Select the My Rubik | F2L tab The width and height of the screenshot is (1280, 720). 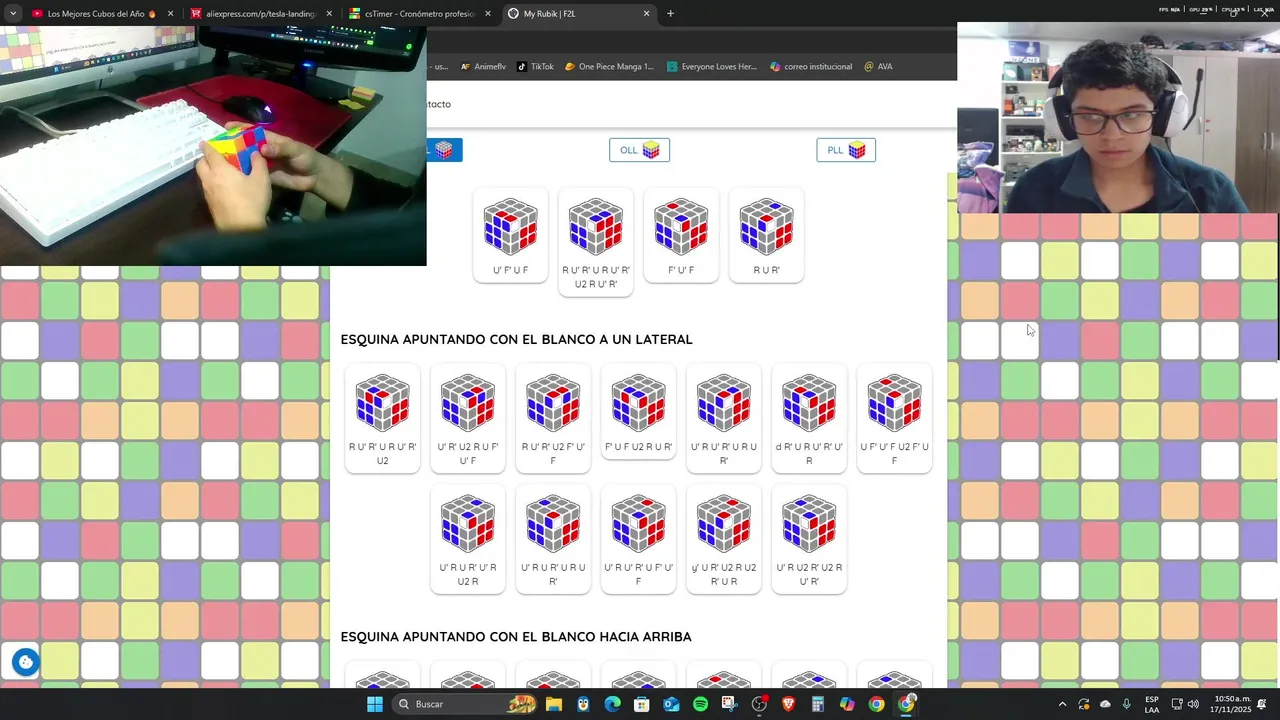579,14
